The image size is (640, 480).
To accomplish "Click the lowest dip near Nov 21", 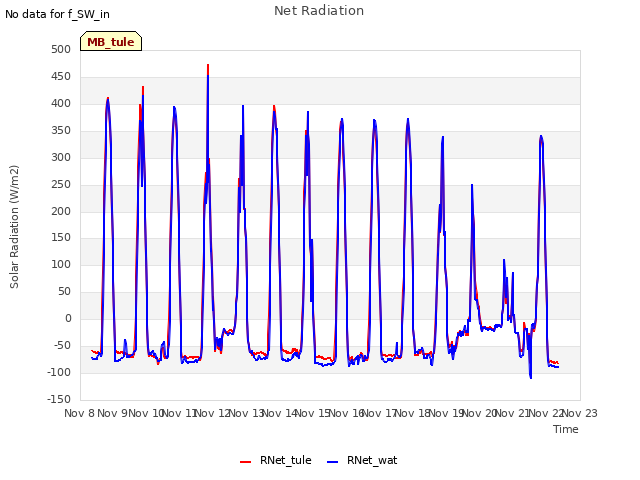I will click(x=531, y=378).
